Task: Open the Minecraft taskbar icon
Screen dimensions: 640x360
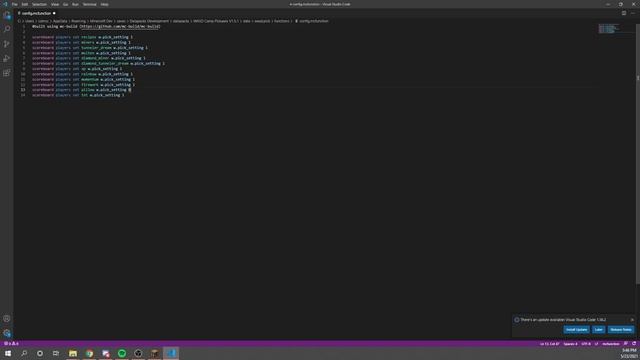Action: (155, 353)
